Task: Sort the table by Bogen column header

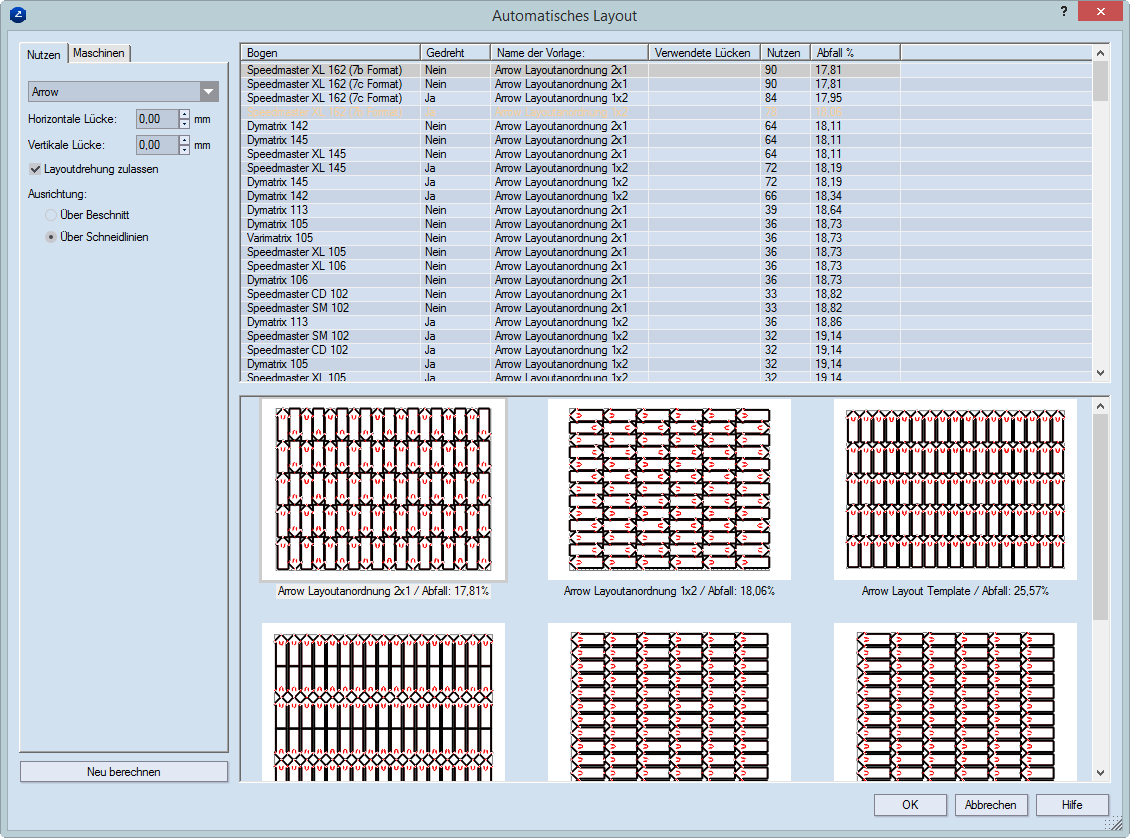Action: 330,52
